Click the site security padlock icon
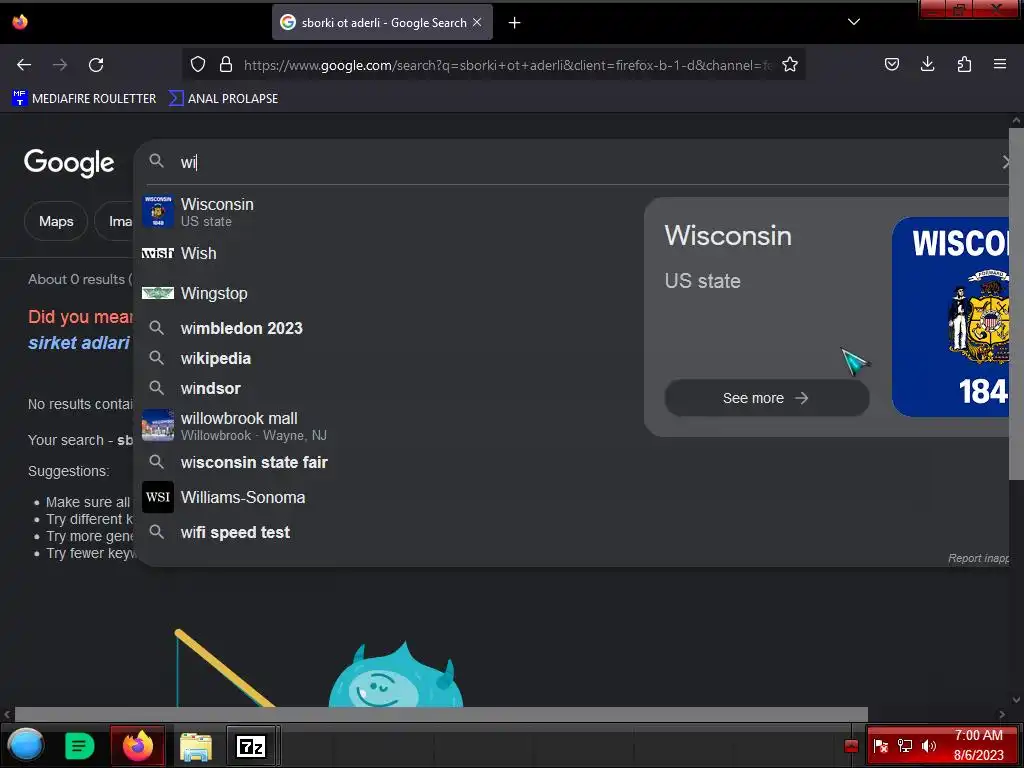 [226, 64]
